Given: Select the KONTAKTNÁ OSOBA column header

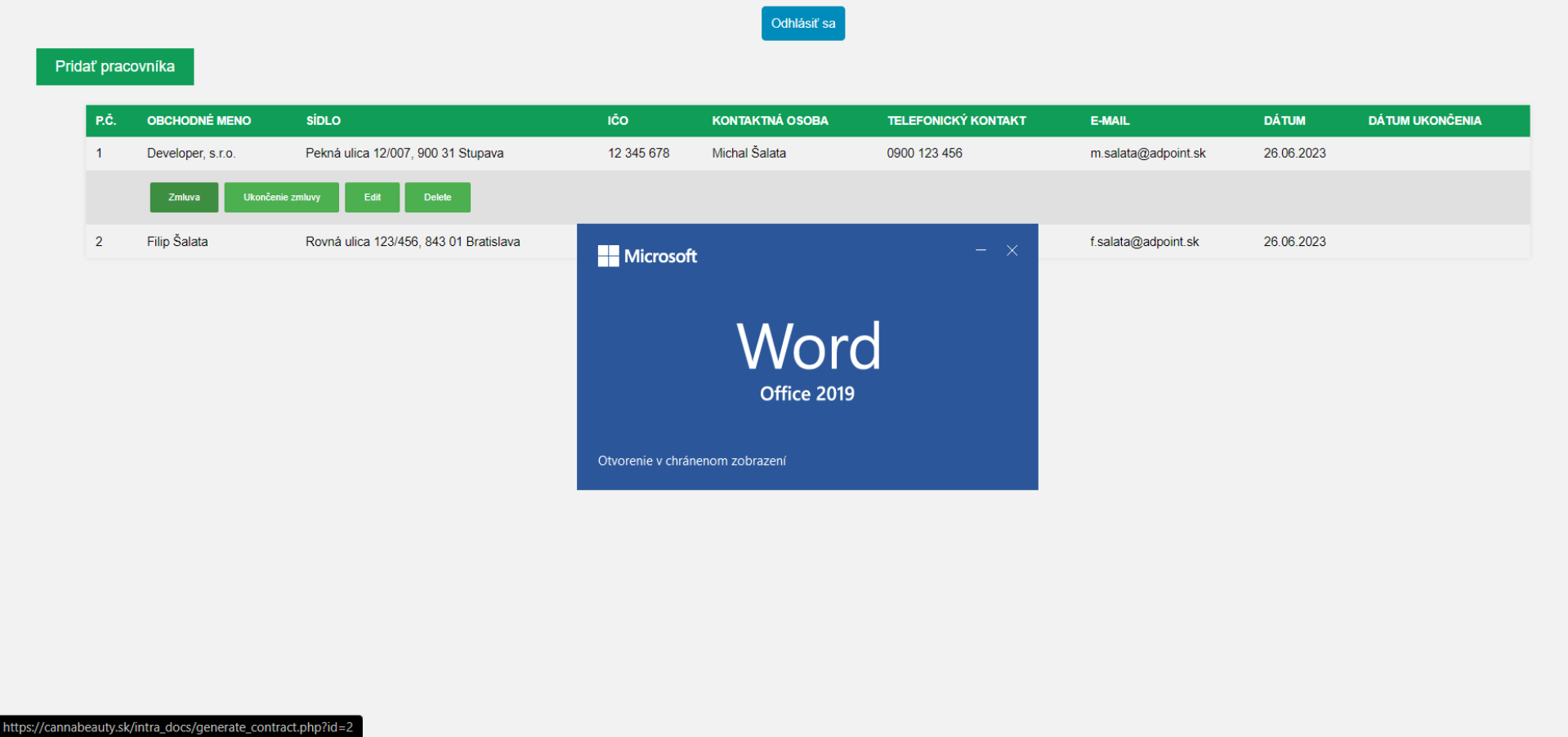Looking at the screenshot, I should pyautogui.click(x=770, y=120).
